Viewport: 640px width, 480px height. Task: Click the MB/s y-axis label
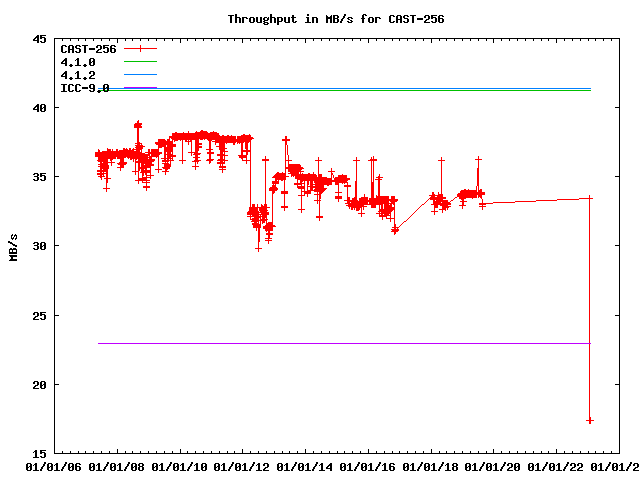click(x=13, y=245)
